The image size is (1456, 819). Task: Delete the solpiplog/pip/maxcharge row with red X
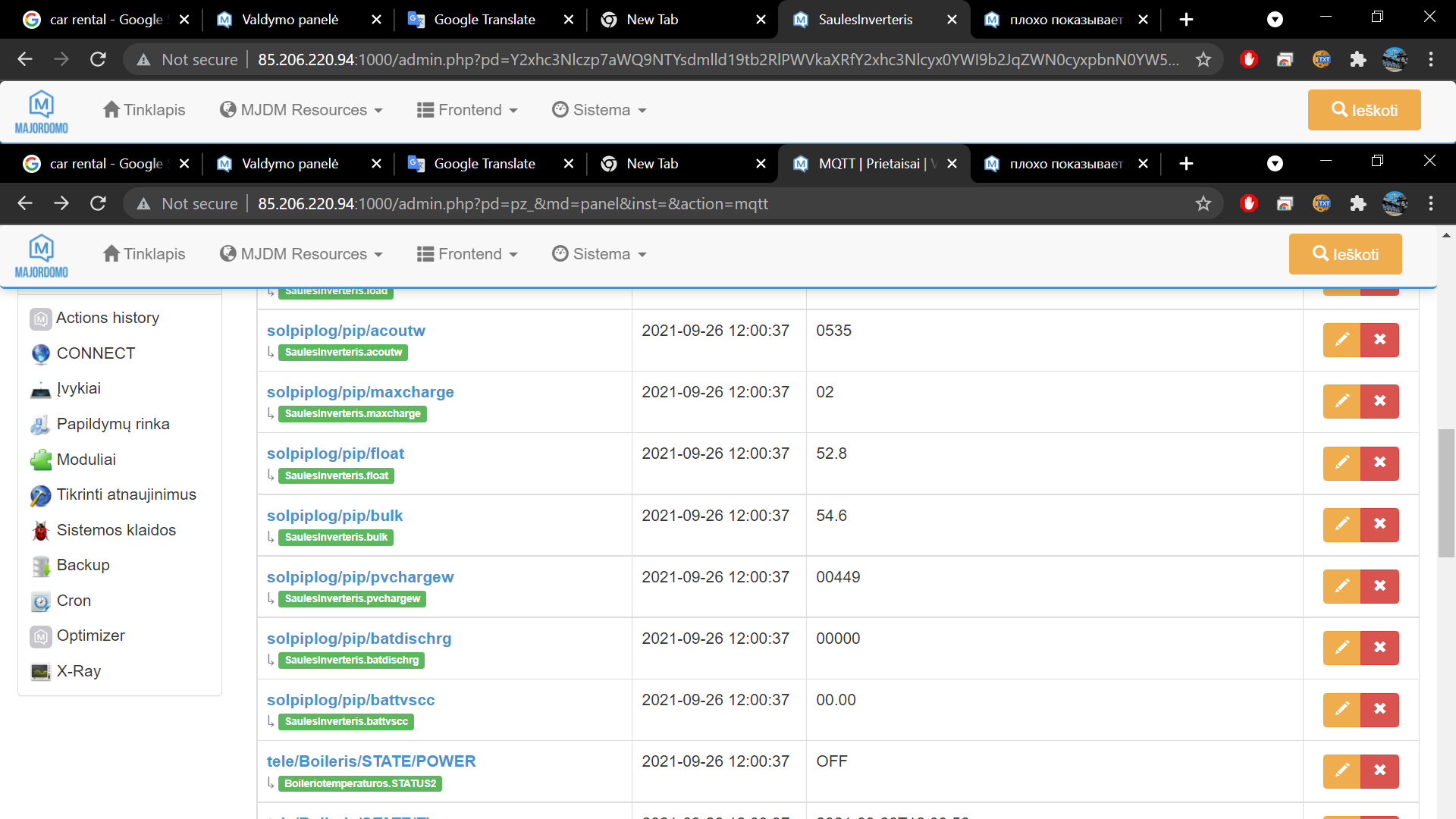click(1379, 400)
